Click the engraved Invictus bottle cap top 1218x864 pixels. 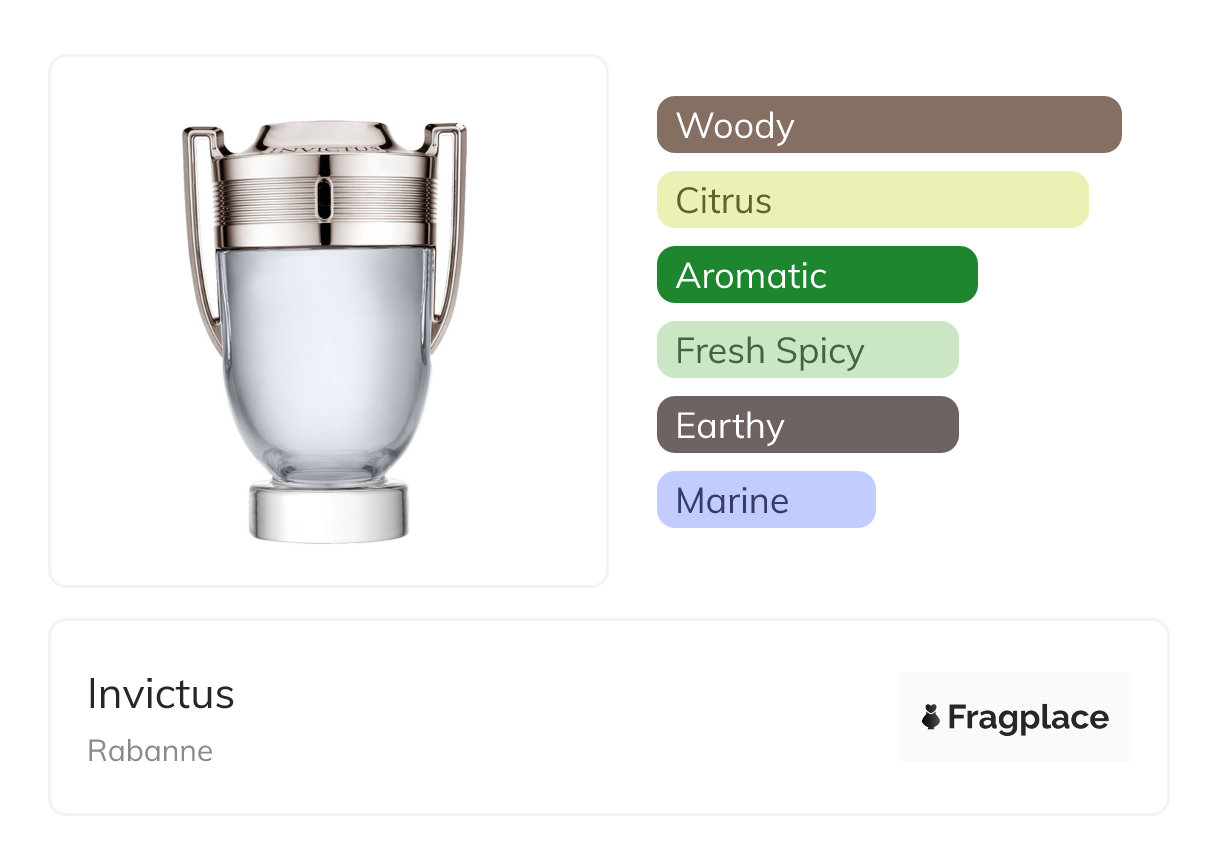pyautogui.click(x=324, y=139)
